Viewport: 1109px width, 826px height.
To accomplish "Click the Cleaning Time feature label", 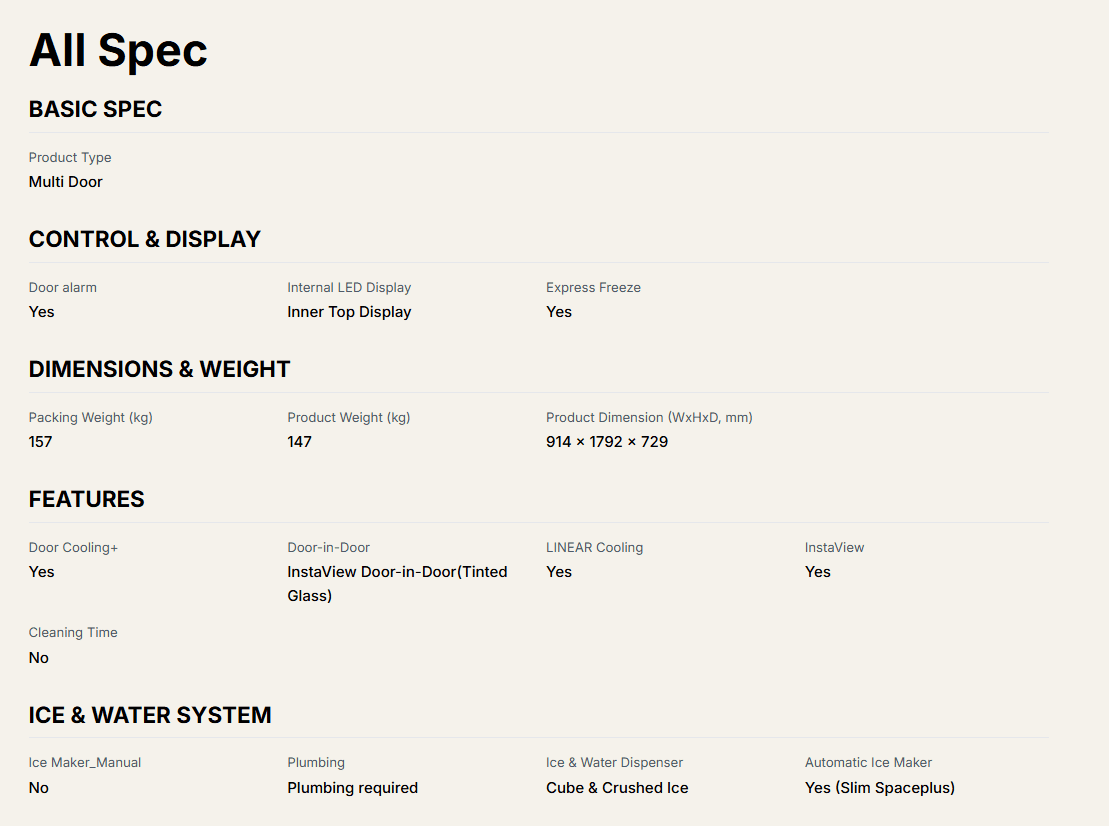I will pos(73,632).
